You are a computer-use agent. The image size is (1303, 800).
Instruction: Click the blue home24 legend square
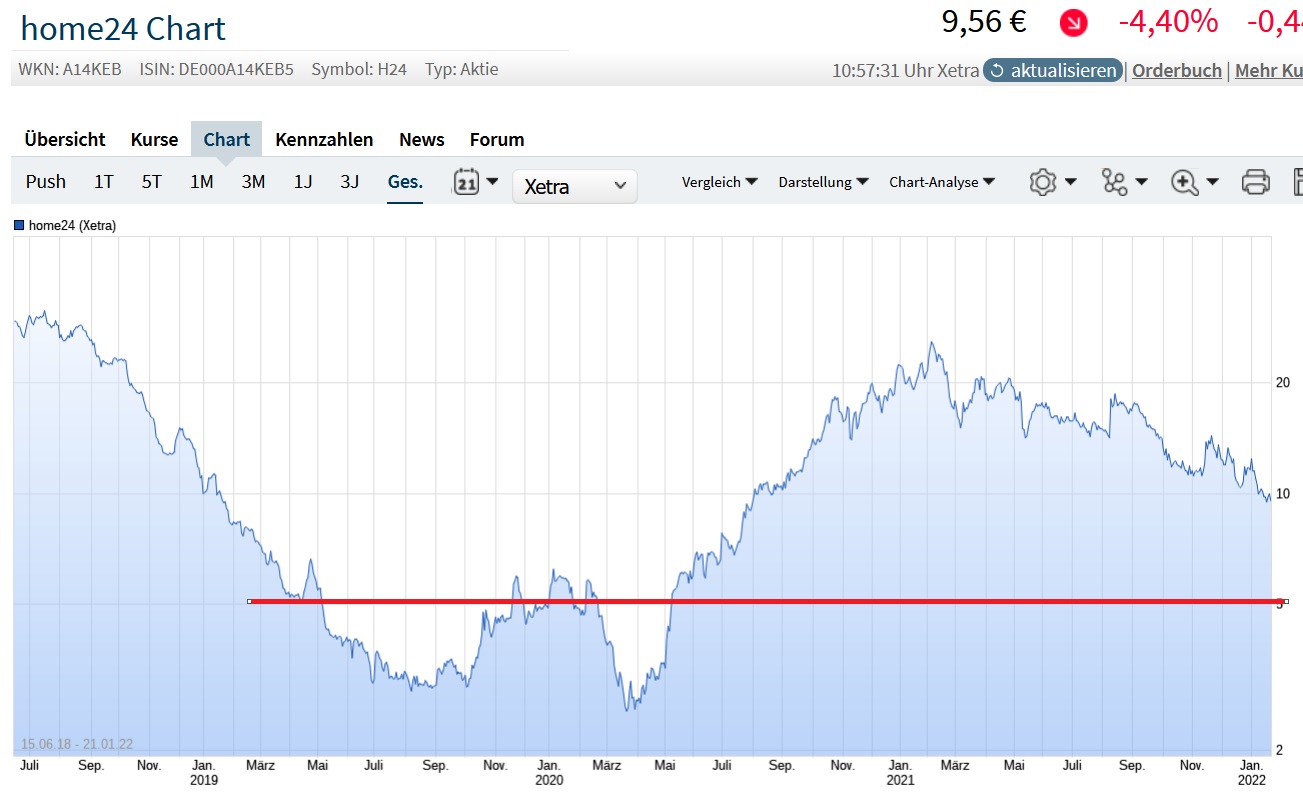click(19, 226)
